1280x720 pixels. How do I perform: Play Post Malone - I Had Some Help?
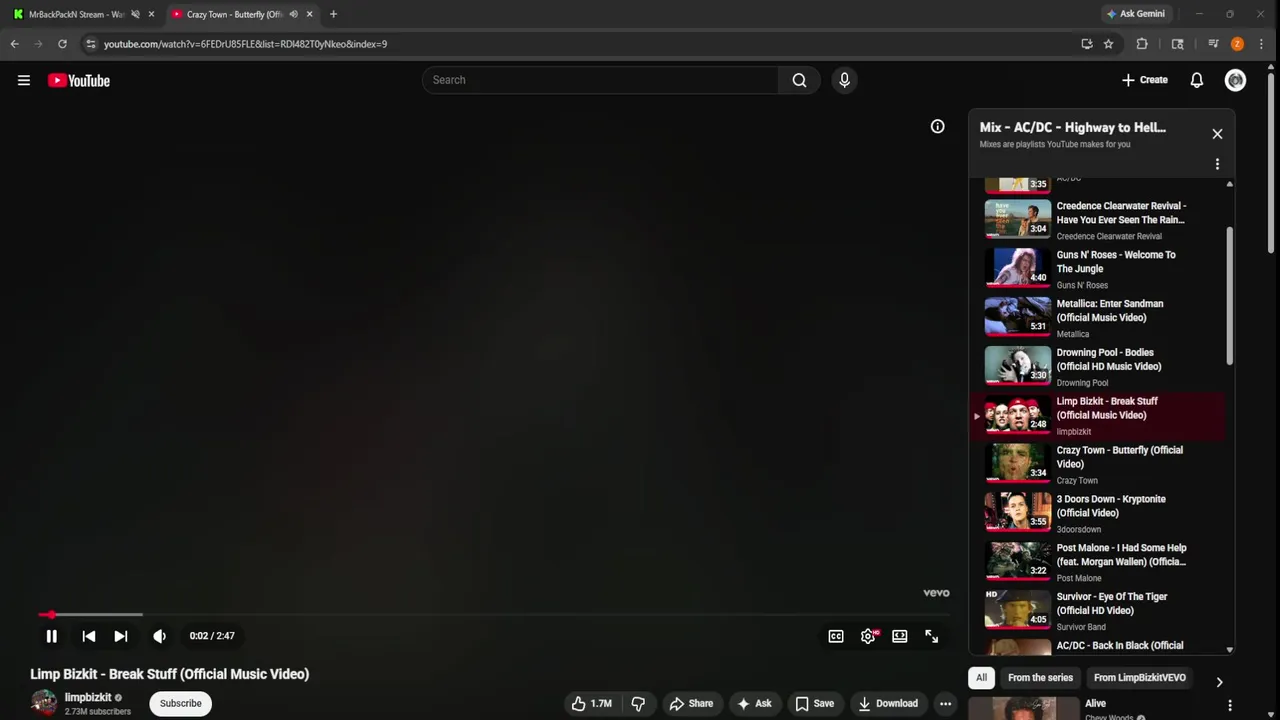point(1097,563)
